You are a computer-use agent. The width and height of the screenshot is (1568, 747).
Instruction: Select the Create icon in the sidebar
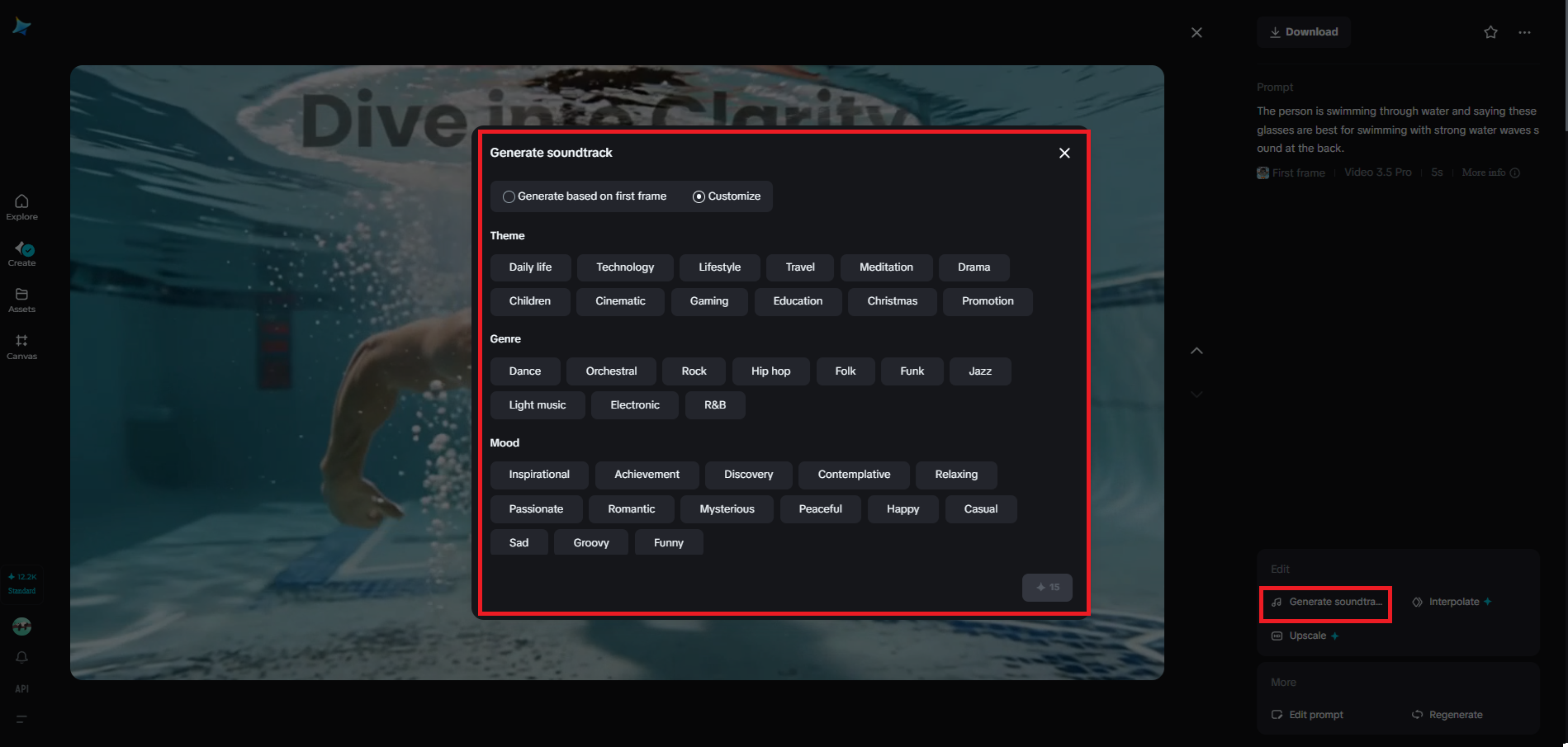[x=21, y=252]
